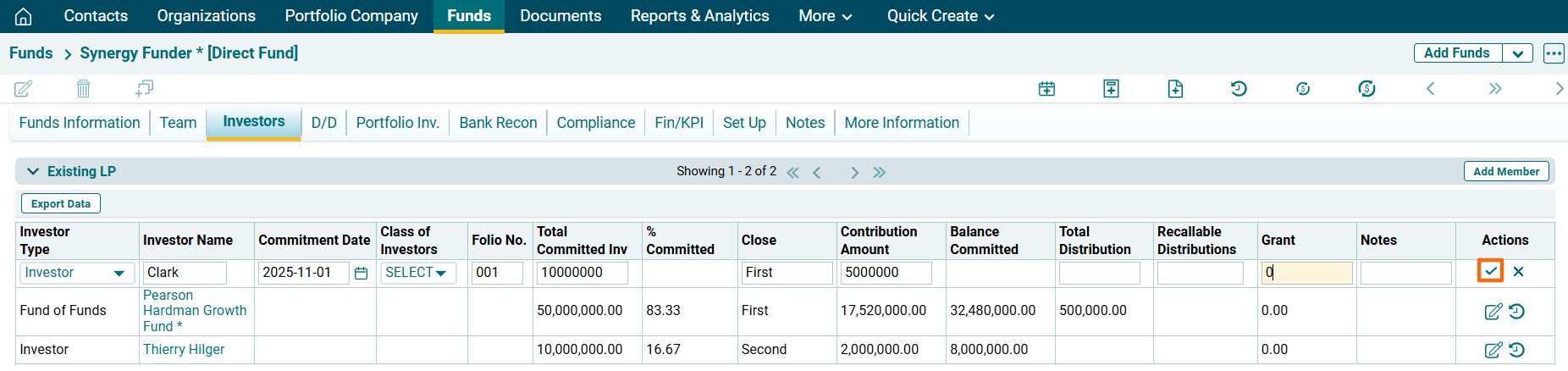The image size is (1568, 371).
Task: Click the ellipsis more options button
Action: [1553, 53]
